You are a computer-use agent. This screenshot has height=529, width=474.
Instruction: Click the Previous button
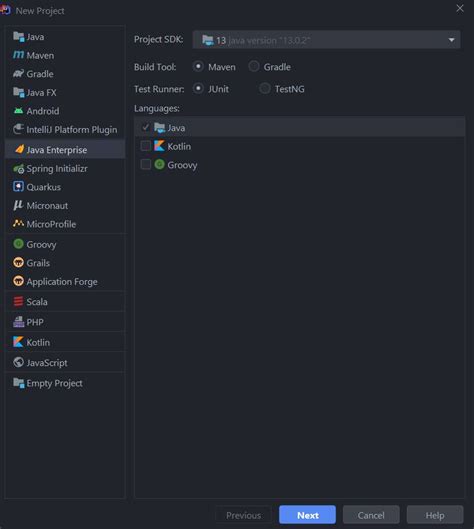click(243, 515)
